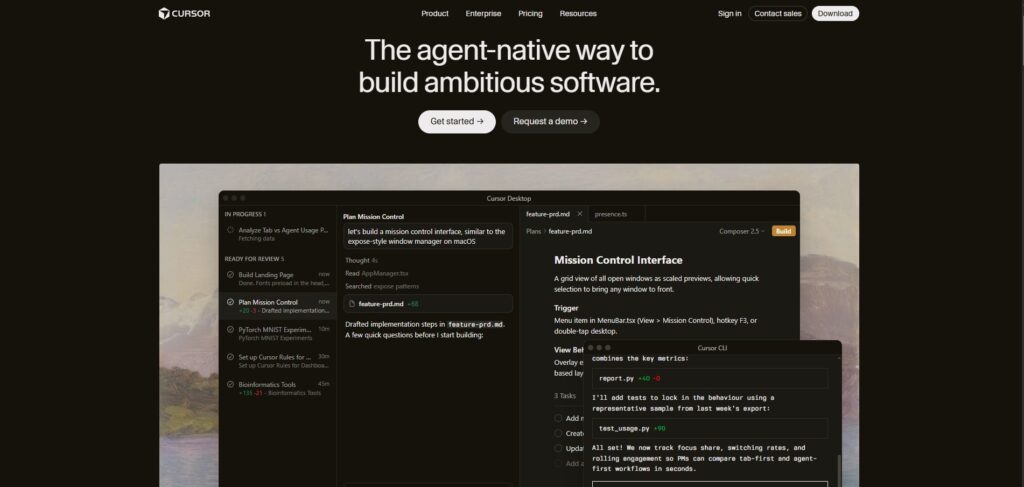Click the READY FOR REVIEW section header
Viewport: 1024px width, 487px height.
(x=254, y=259)
